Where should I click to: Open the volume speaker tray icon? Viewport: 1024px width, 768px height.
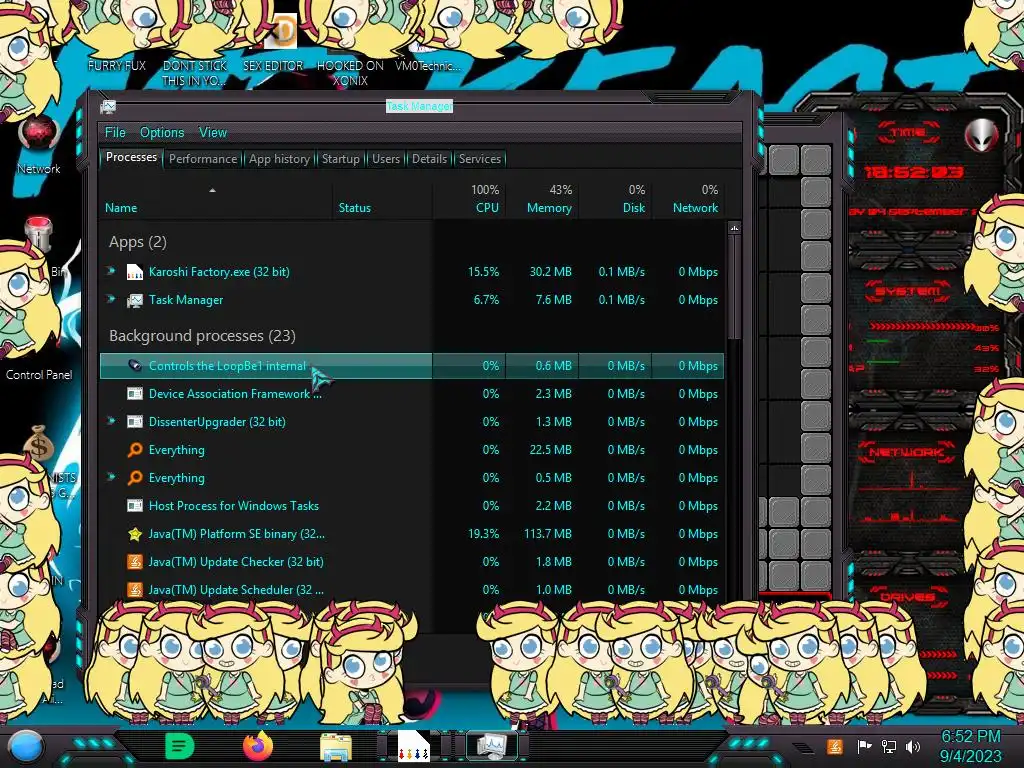coord(912,746)
